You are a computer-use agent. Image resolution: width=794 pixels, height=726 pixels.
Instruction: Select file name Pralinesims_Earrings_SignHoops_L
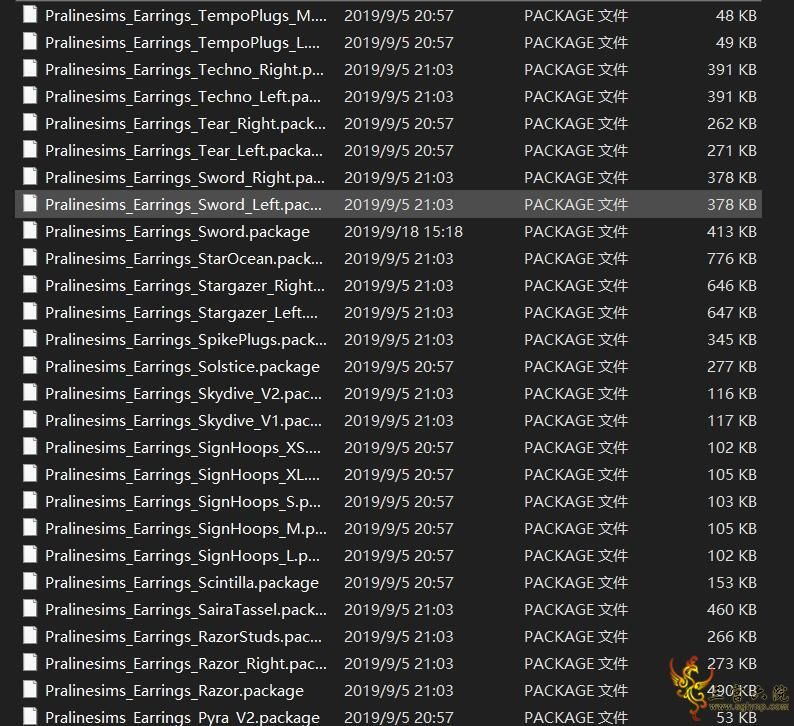[x=182, y=556]
